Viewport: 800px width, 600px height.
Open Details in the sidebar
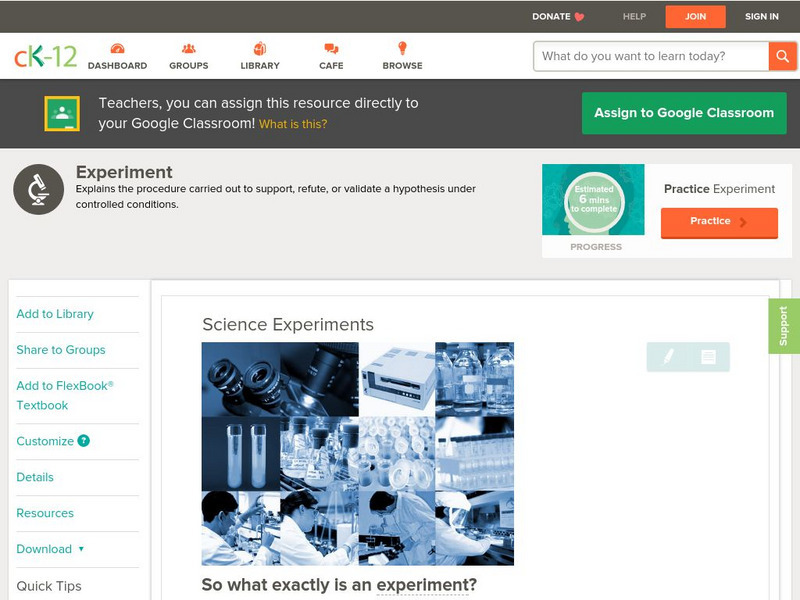coord(35,477)
